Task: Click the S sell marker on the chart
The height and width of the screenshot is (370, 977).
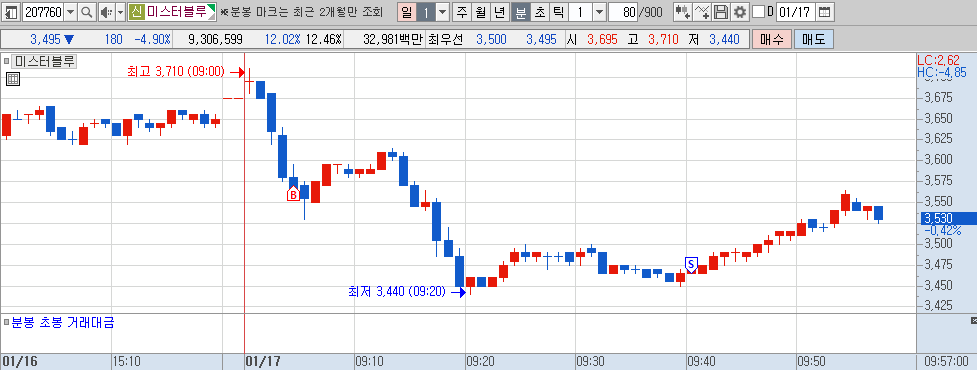Action: pos(690,264)
